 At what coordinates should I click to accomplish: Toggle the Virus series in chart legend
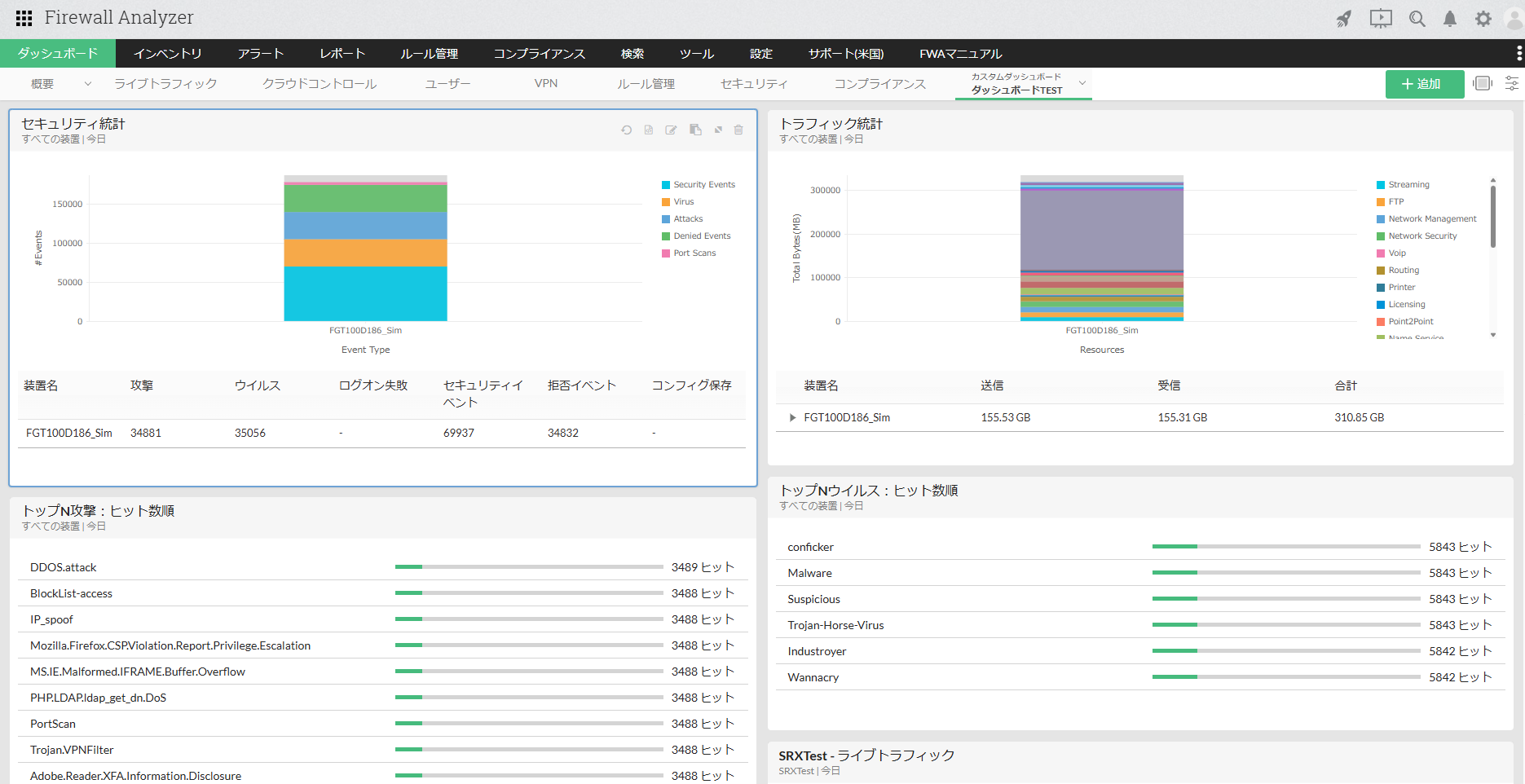coord(683,202)
